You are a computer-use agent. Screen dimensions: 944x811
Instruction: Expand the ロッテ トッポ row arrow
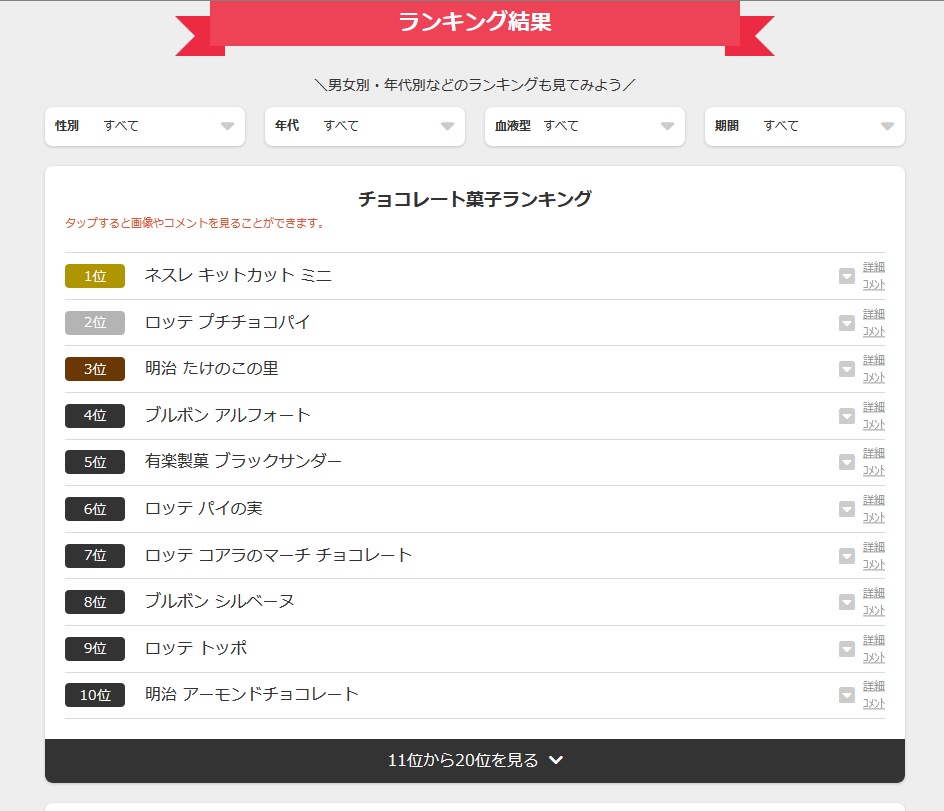846,649
